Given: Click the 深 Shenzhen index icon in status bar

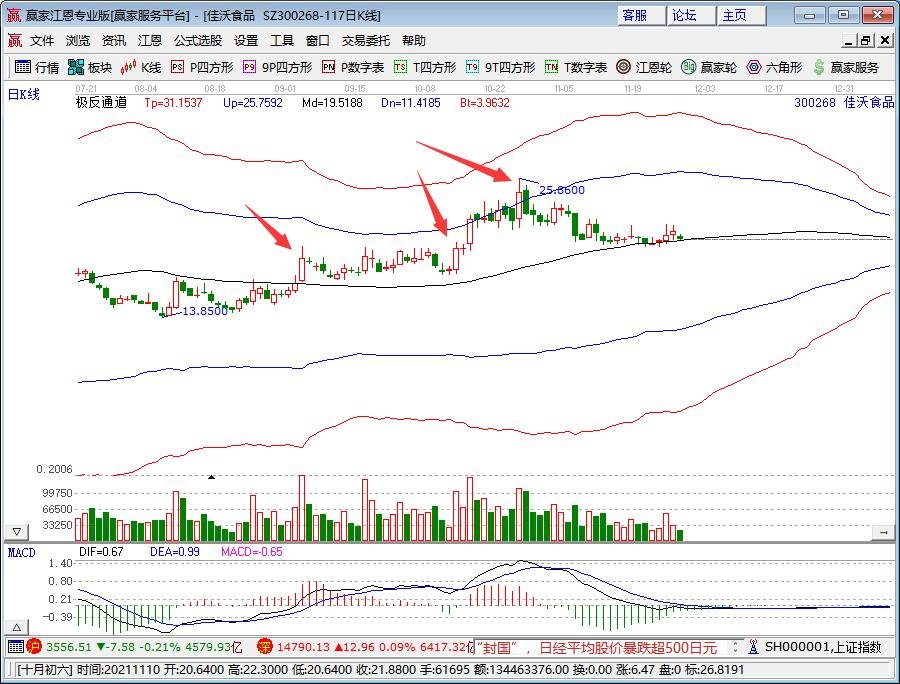Looking at the screenshot, I should click(x=265, y=647).
